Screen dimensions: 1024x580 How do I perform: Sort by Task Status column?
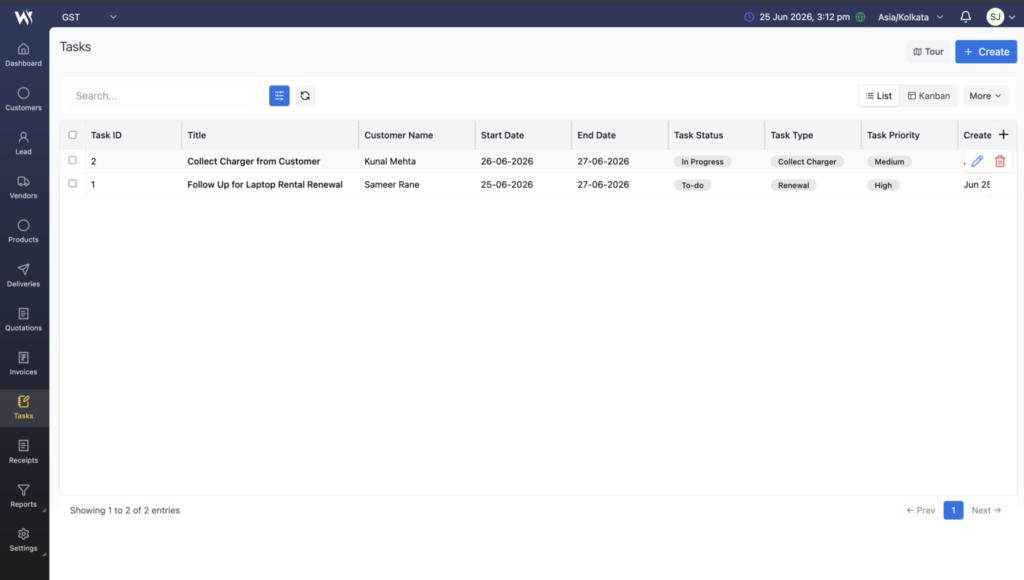click(698, 135)
